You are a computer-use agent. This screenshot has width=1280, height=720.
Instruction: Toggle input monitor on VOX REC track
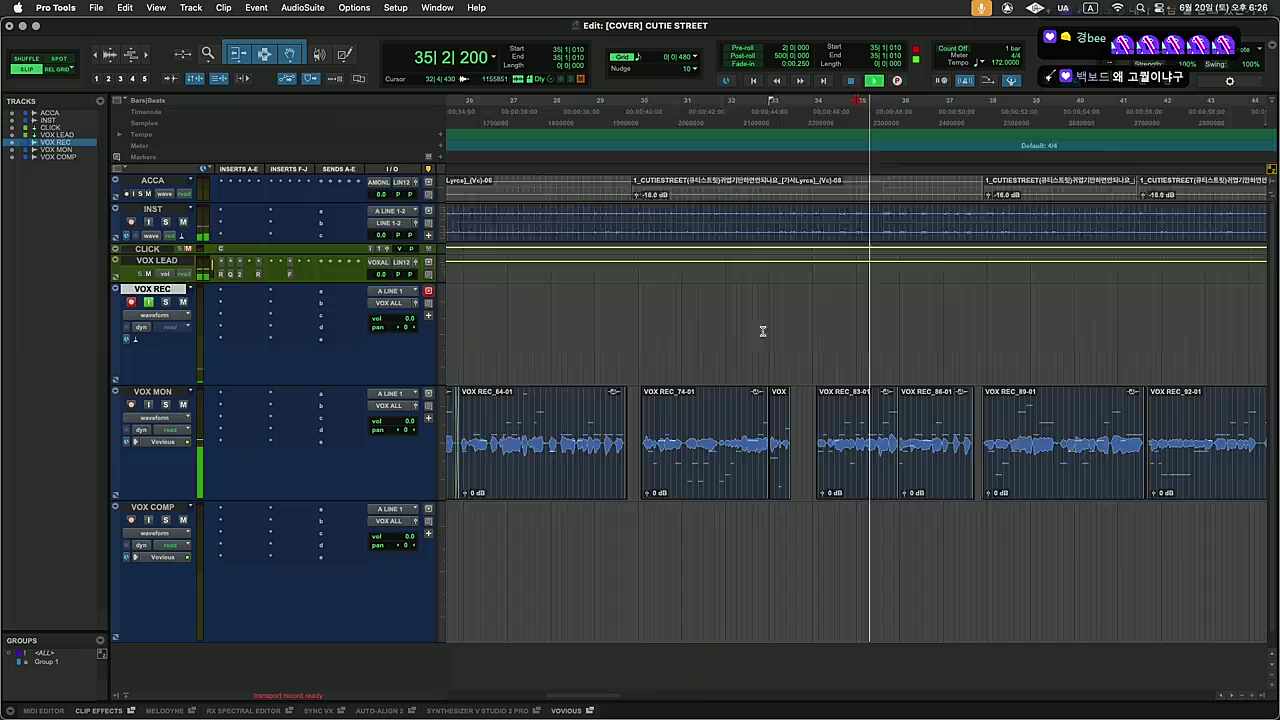[x=148, y=302]
